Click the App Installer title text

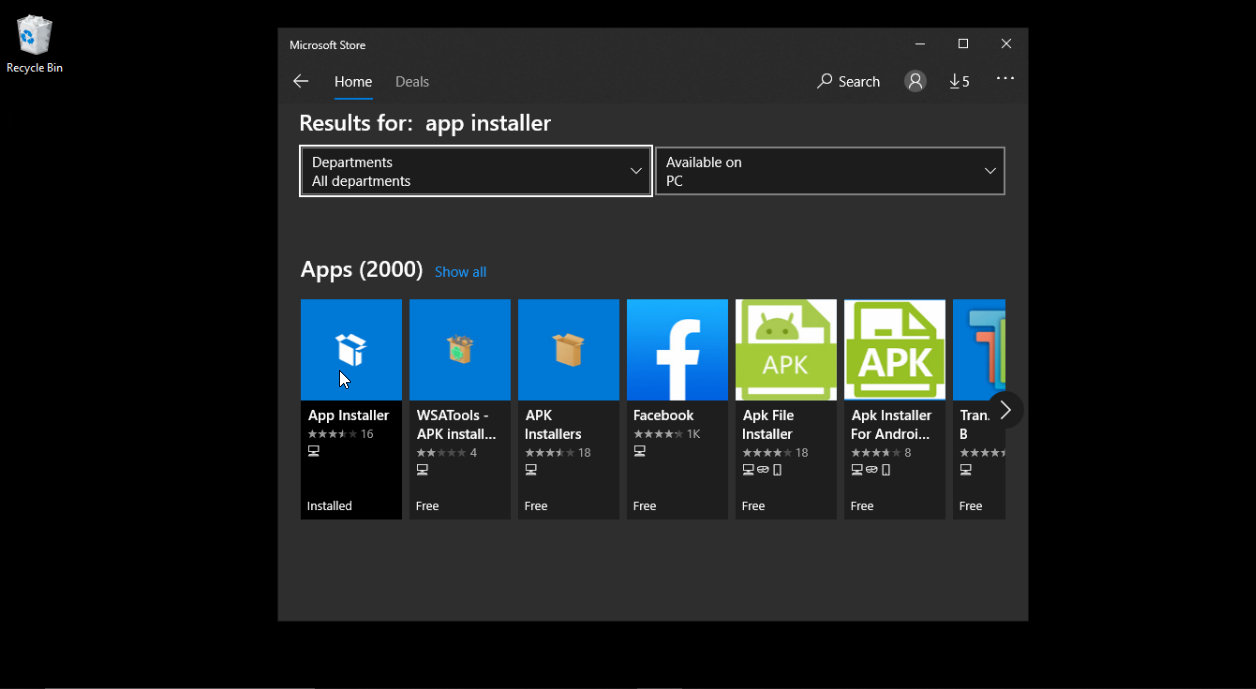pos(348,415)
